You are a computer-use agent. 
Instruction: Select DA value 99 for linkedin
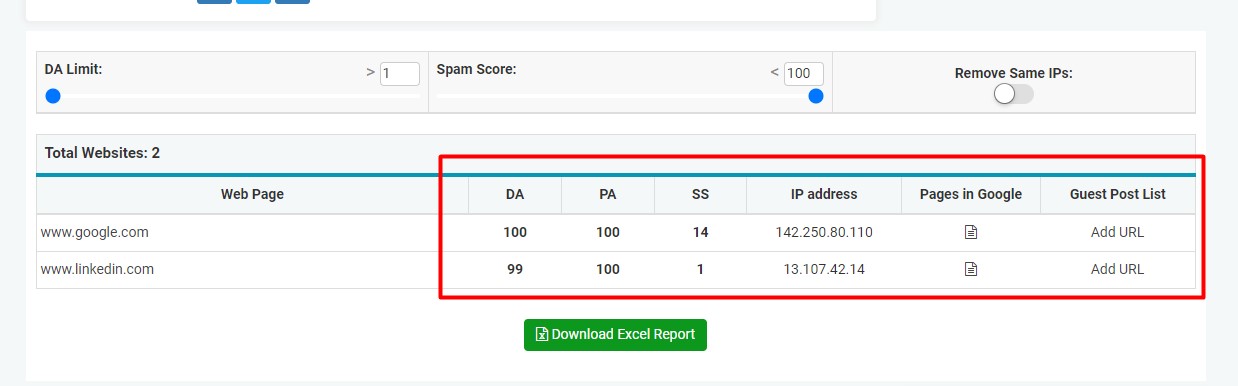pos(515,269)
